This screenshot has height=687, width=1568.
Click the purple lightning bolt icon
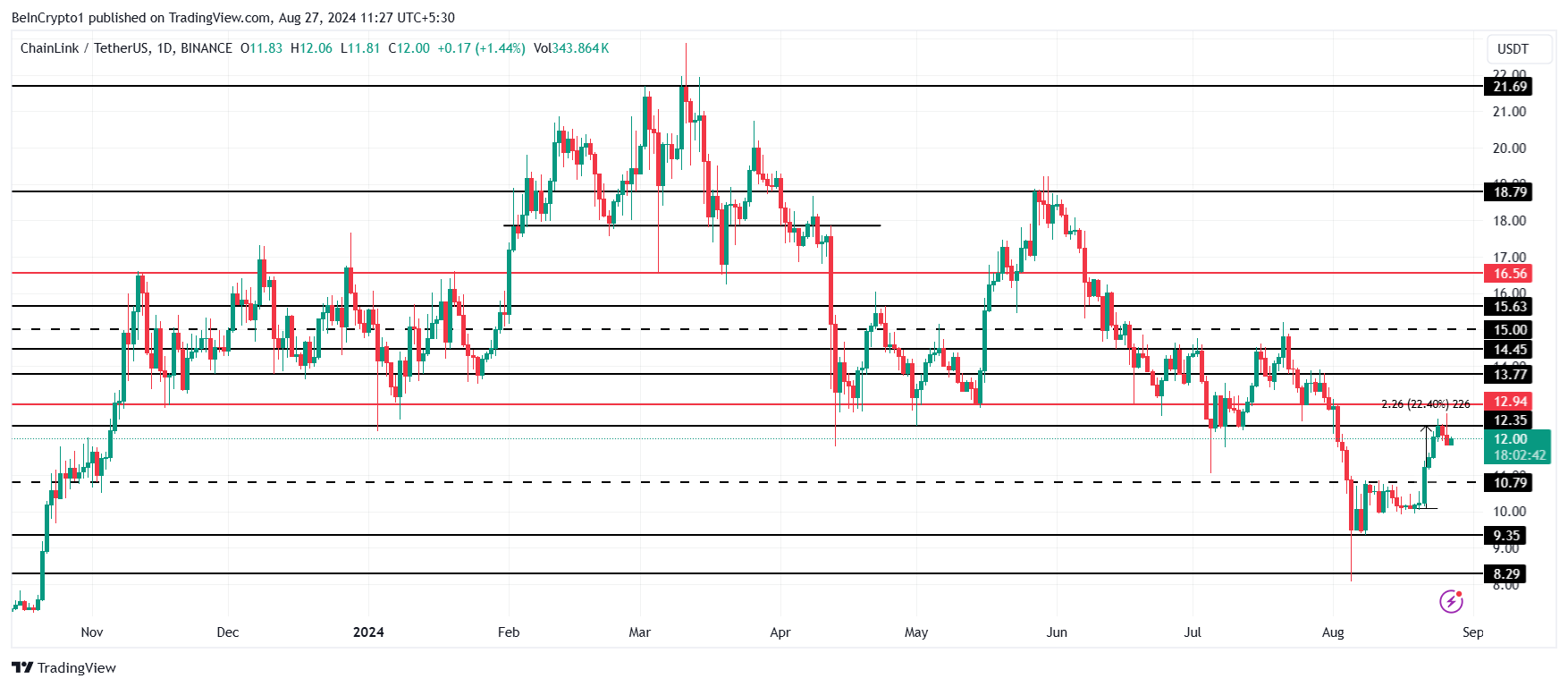click(1451, 601)
